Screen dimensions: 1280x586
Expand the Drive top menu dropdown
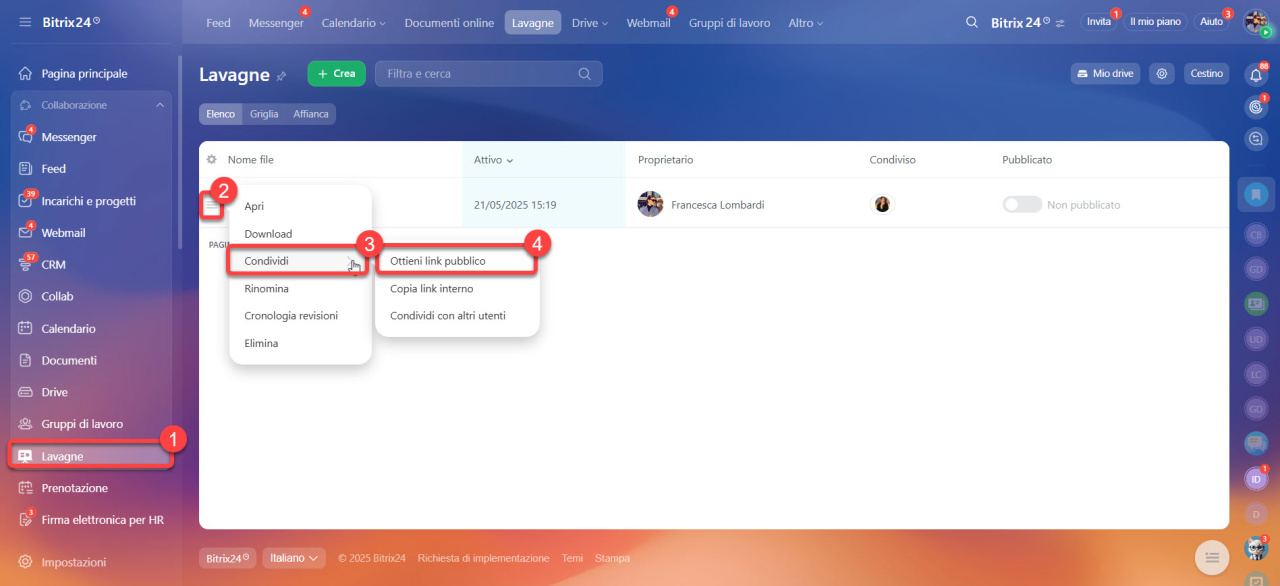tap(590, 23)
